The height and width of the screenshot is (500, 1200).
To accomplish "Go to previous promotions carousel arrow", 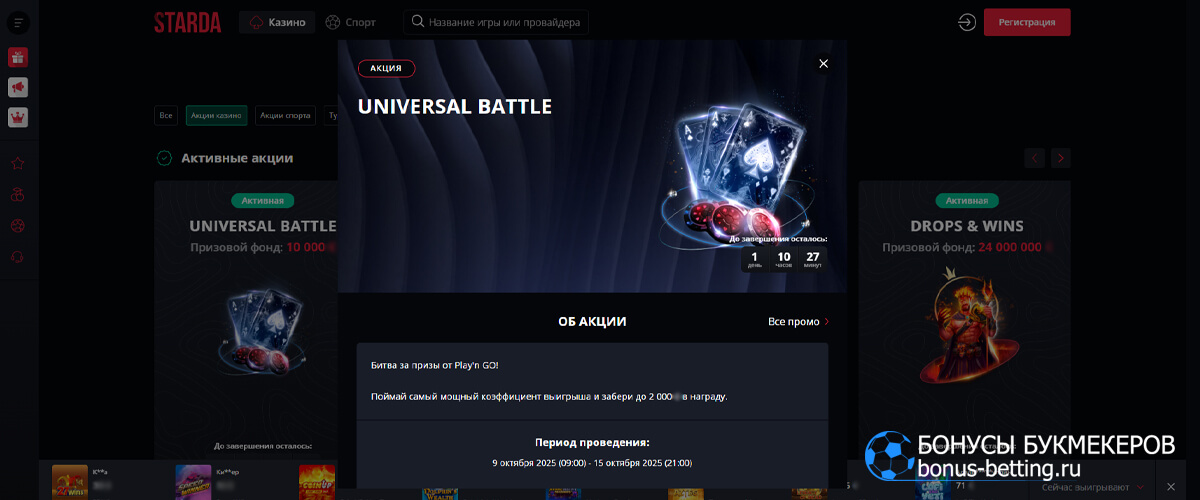I will click(x=1035, y=157).
